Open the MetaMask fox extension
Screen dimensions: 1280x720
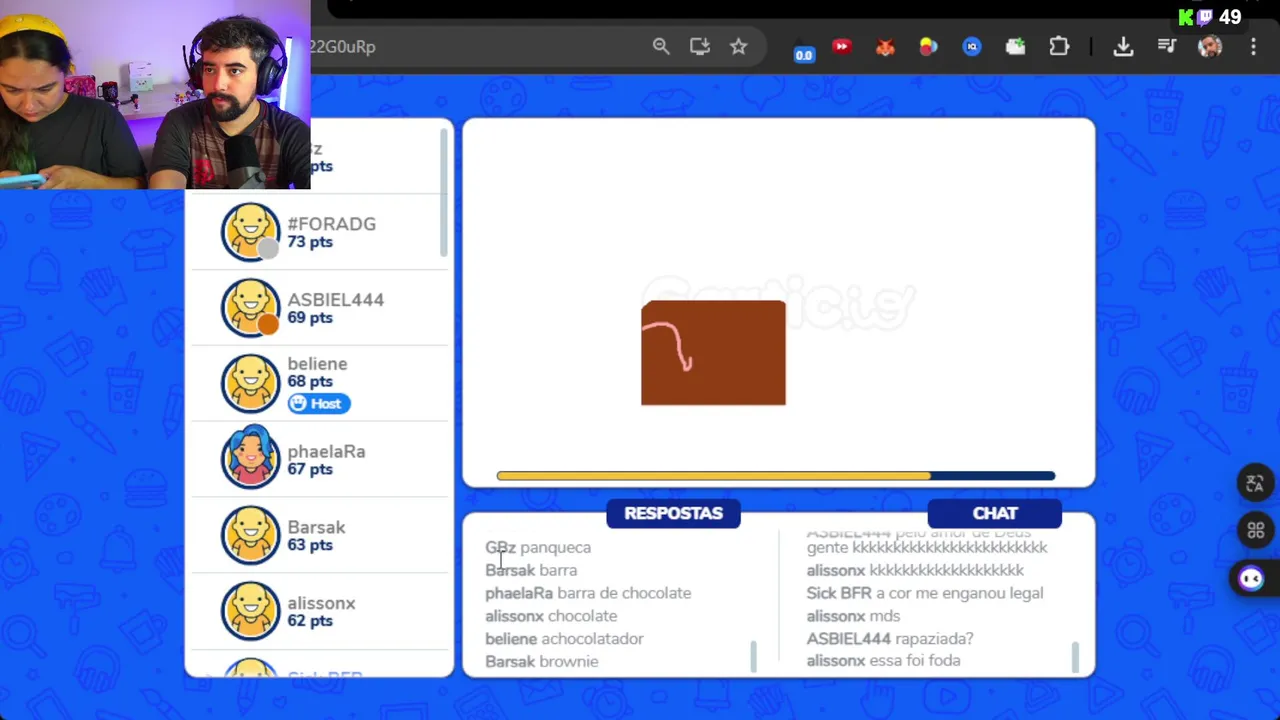(x=885, y=46)
